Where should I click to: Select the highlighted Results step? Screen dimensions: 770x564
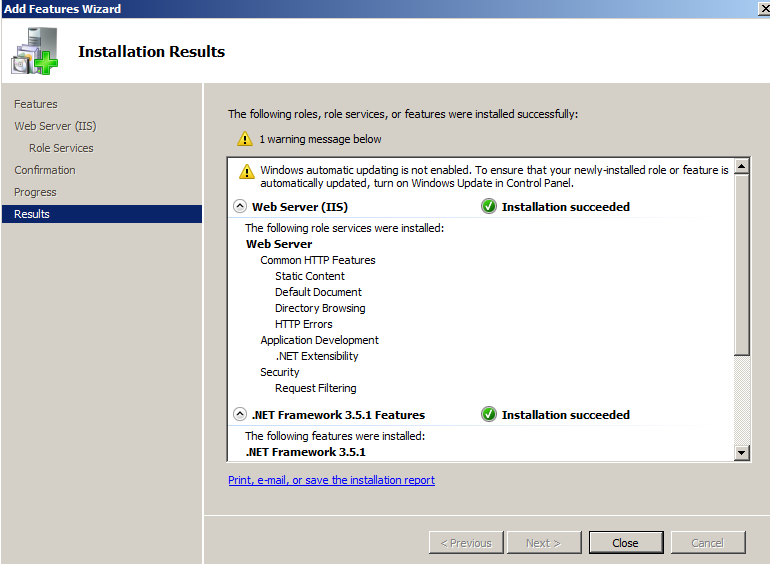pos(102,214)
